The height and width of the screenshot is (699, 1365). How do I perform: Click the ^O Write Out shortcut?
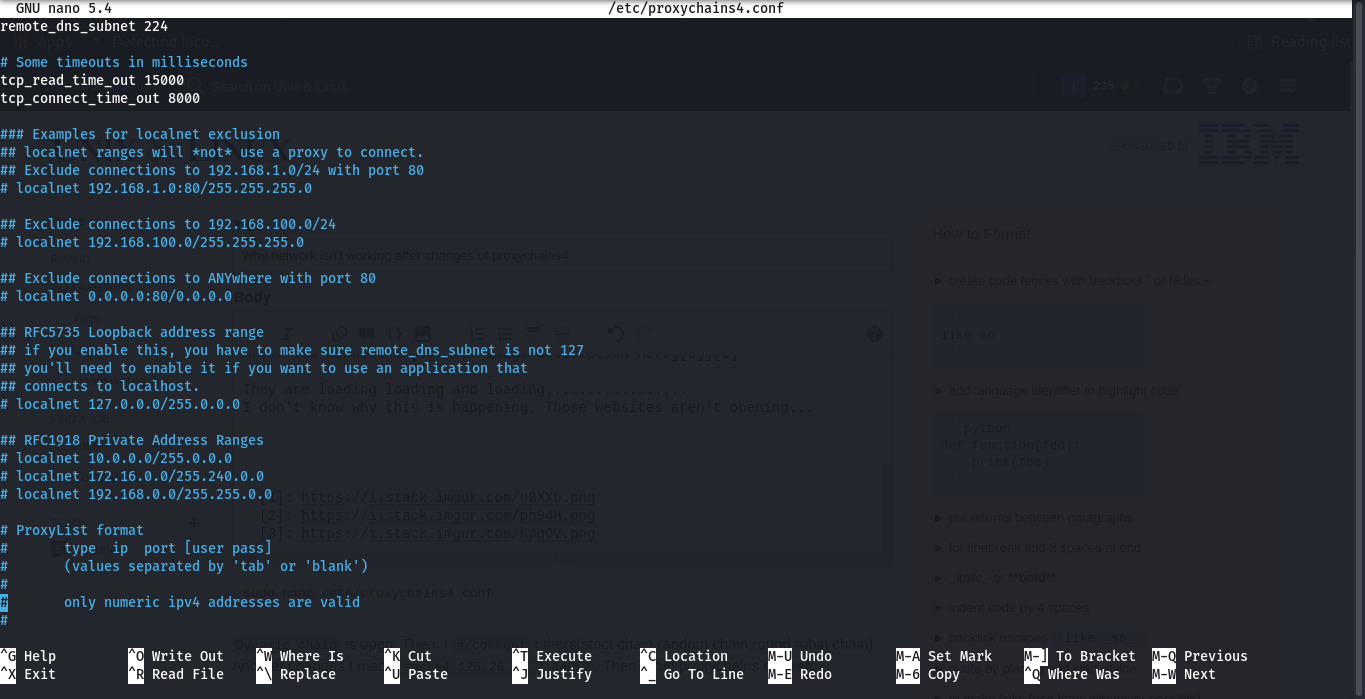point(176,656)
